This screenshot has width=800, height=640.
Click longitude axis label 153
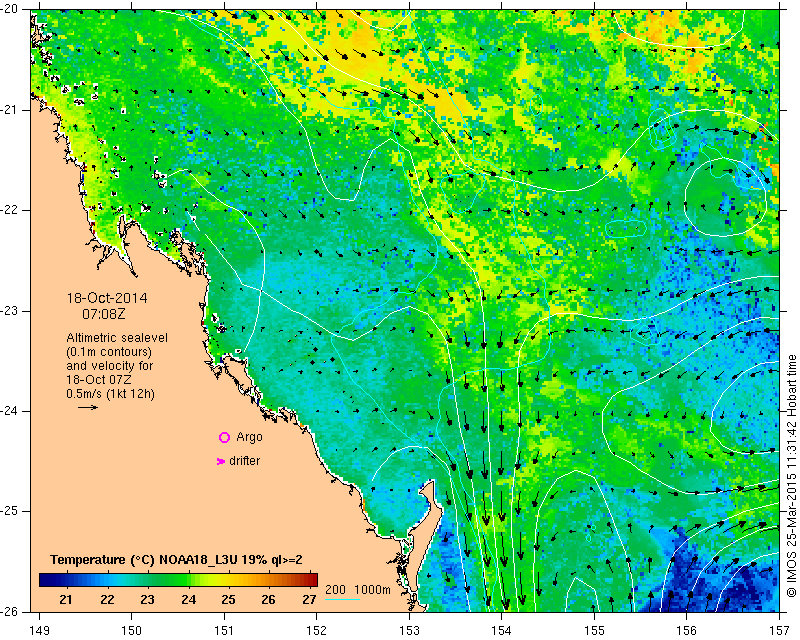coord(409,631)
